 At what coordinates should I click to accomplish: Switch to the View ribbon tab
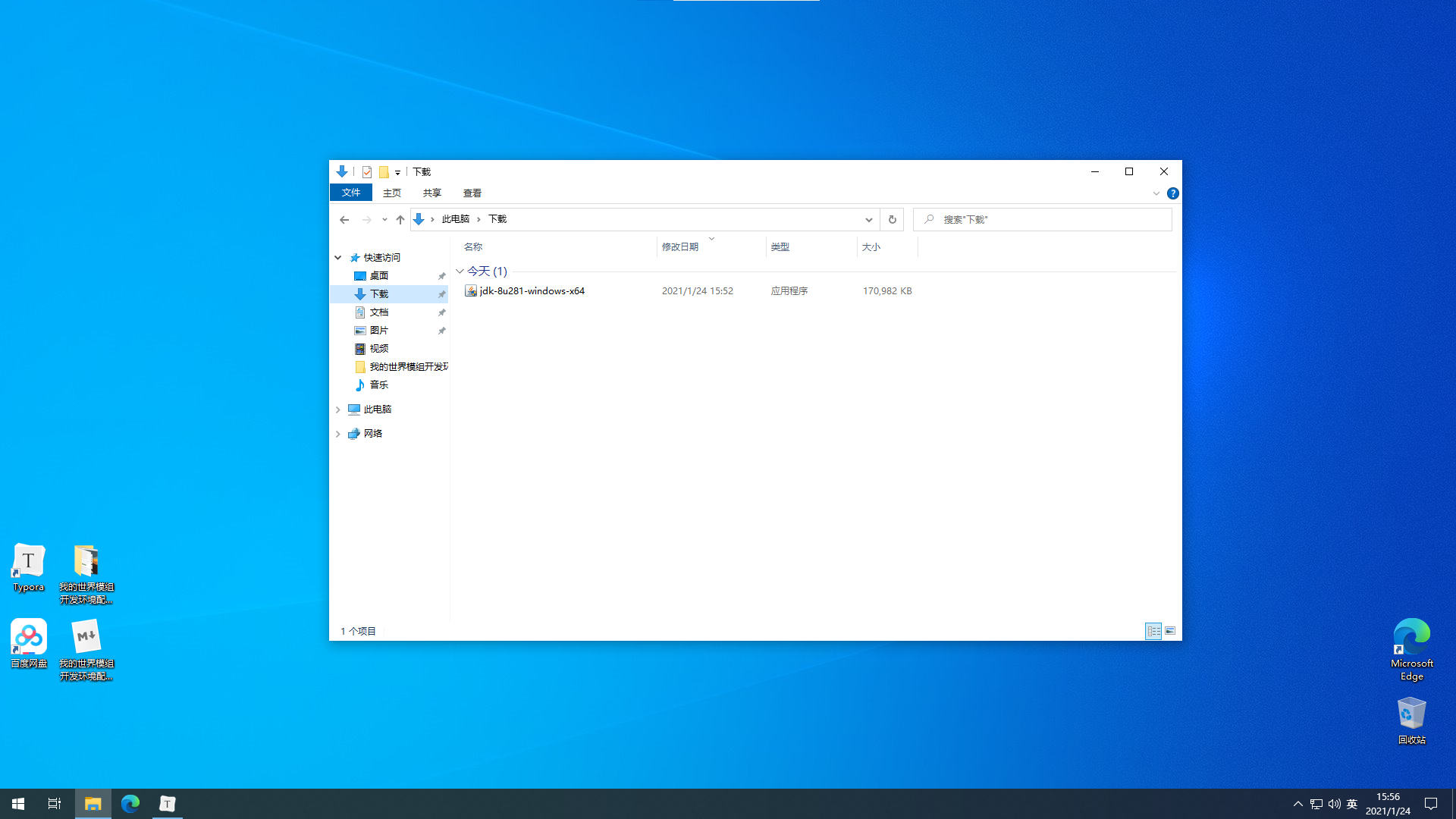coord(472,193)
